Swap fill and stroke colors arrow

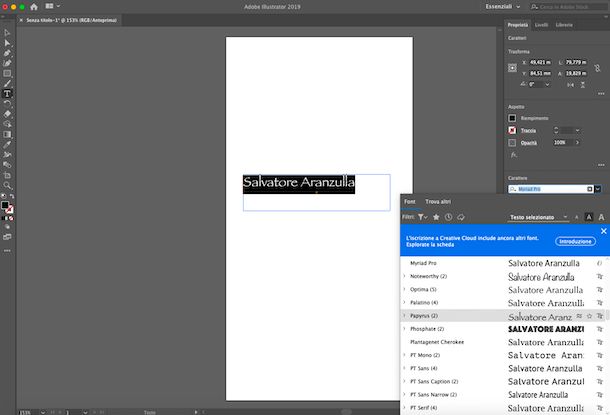[12, 196]
